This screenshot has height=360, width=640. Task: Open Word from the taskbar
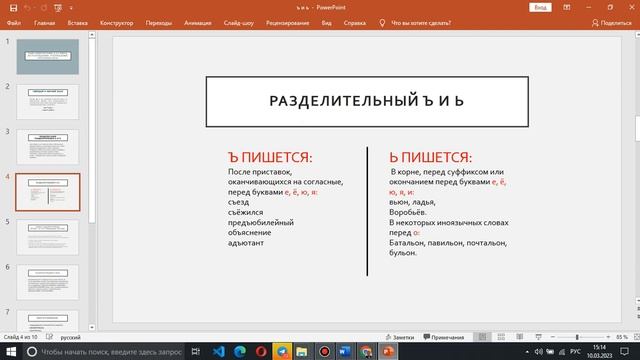point(345,351)
